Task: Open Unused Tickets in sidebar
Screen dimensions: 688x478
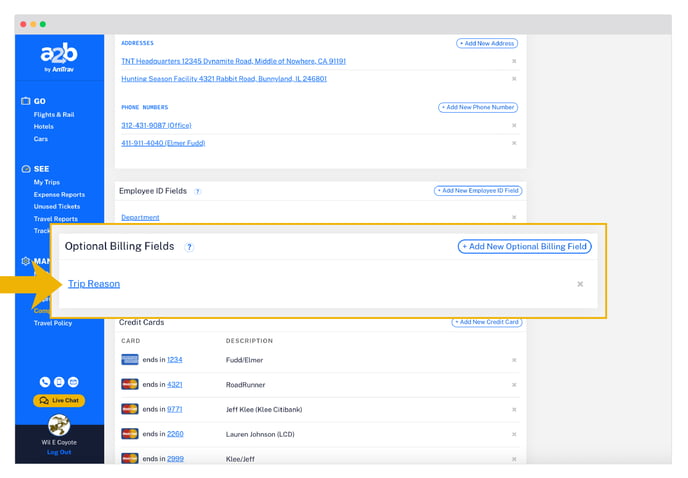Action: click(57, 207)
